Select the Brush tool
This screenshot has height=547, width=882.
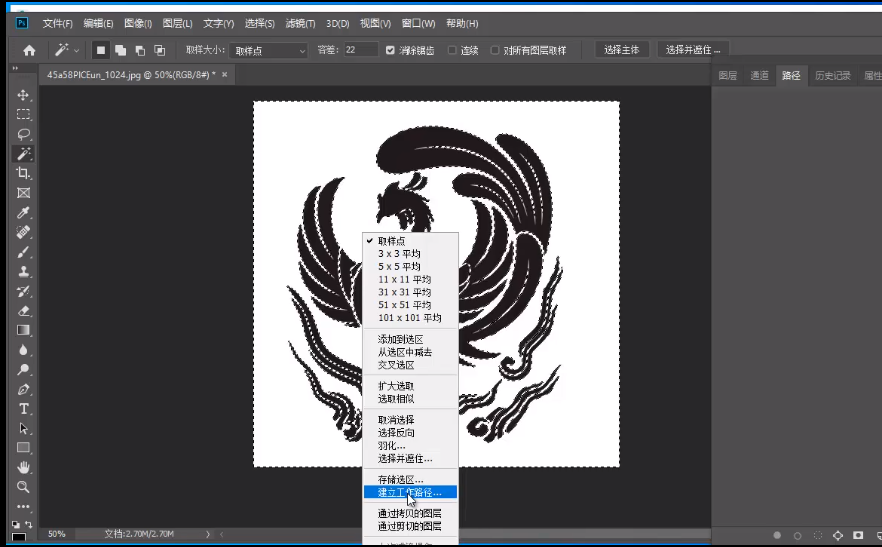tap(23, 252)
